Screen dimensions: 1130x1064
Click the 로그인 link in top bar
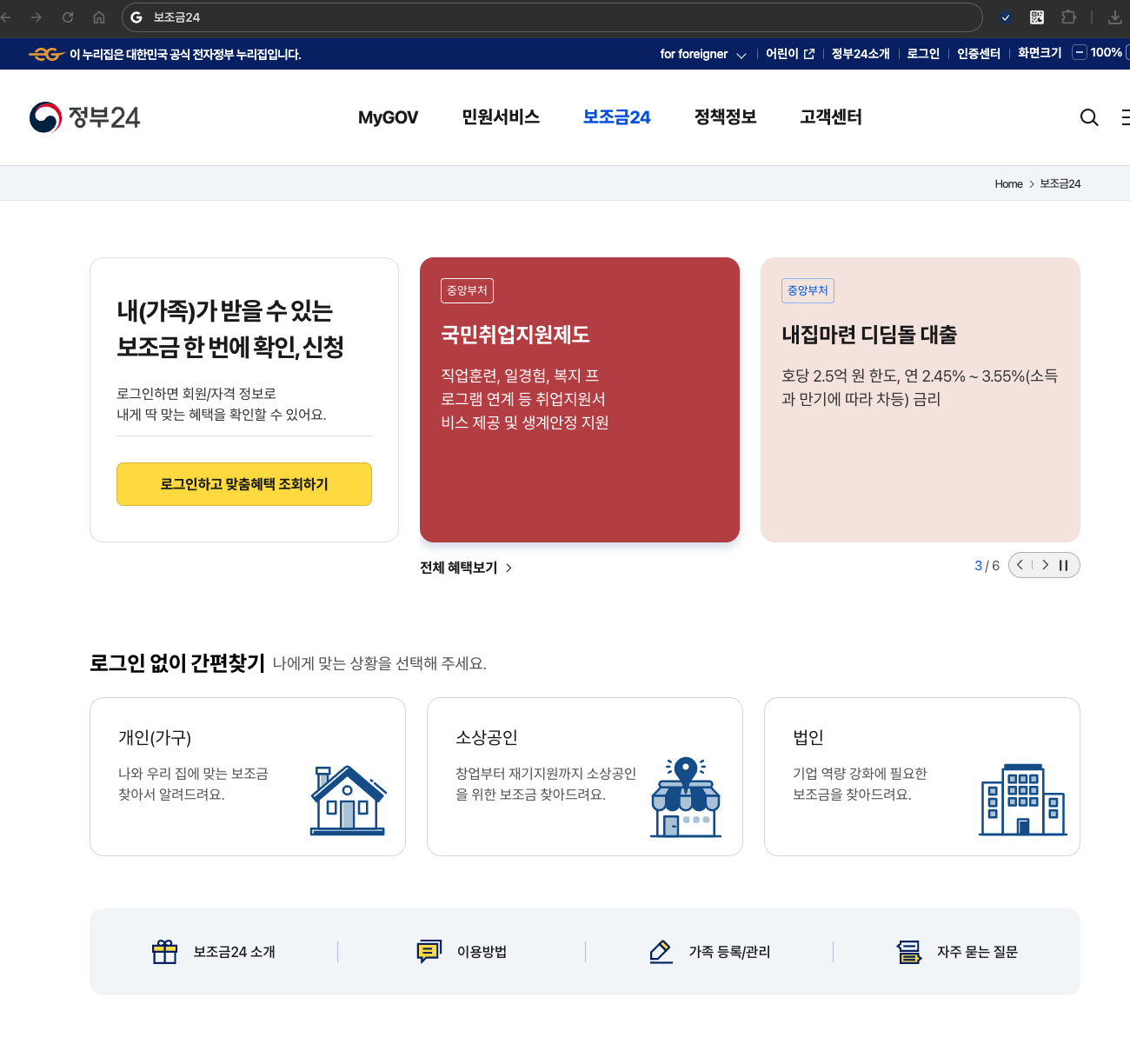923,54
